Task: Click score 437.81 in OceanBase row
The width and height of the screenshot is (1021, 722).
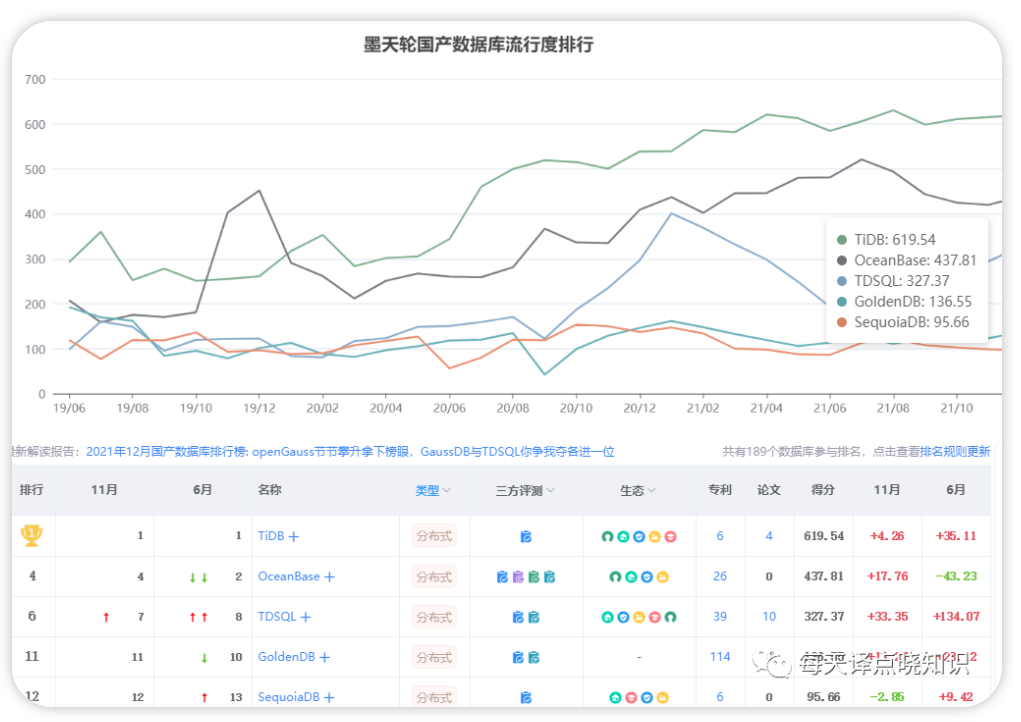Action: coord(824,576)
